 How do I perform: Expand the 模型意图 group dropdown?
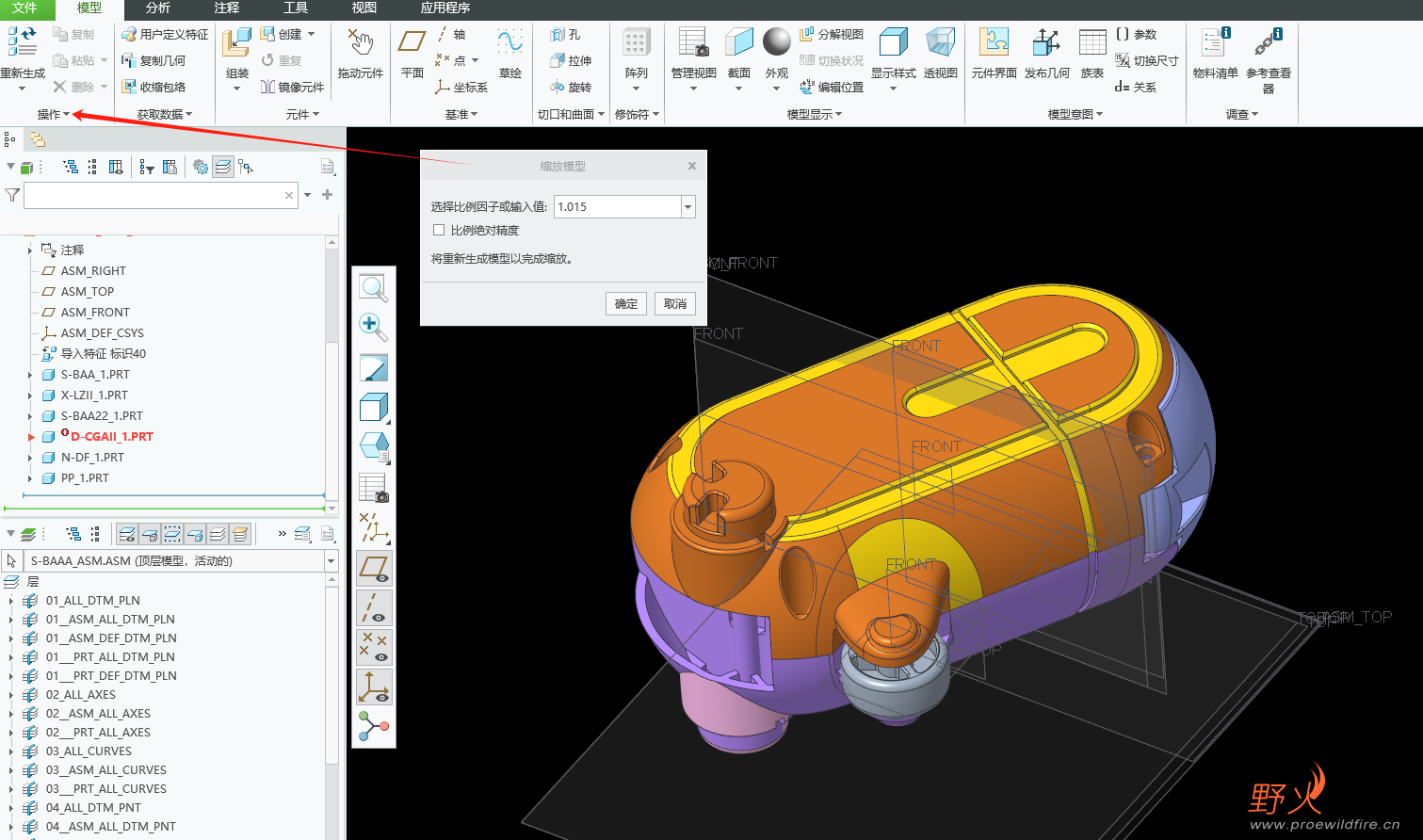click(1075, 114)
